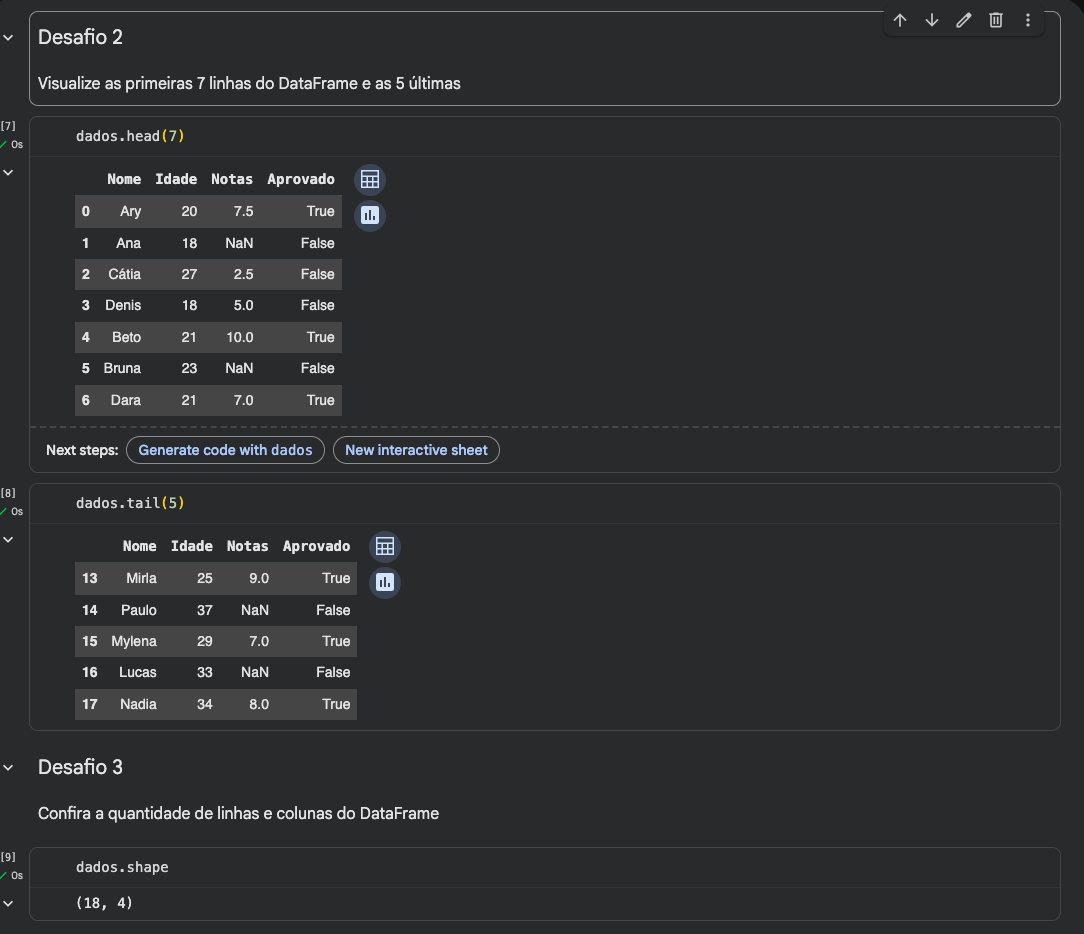The image size is (1084, 934).
Task: Collapse the output of dados.shape cell
Action: 9,903
